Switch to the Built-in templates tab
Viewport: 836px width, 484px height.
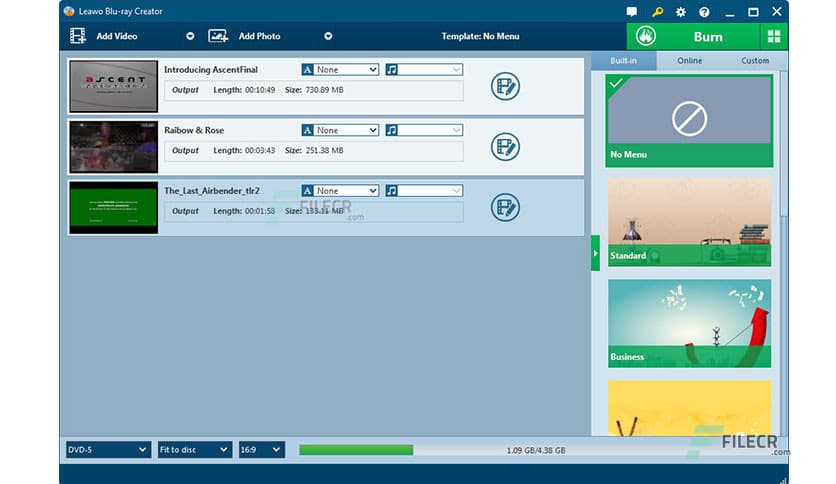click(x=623, y=61)
